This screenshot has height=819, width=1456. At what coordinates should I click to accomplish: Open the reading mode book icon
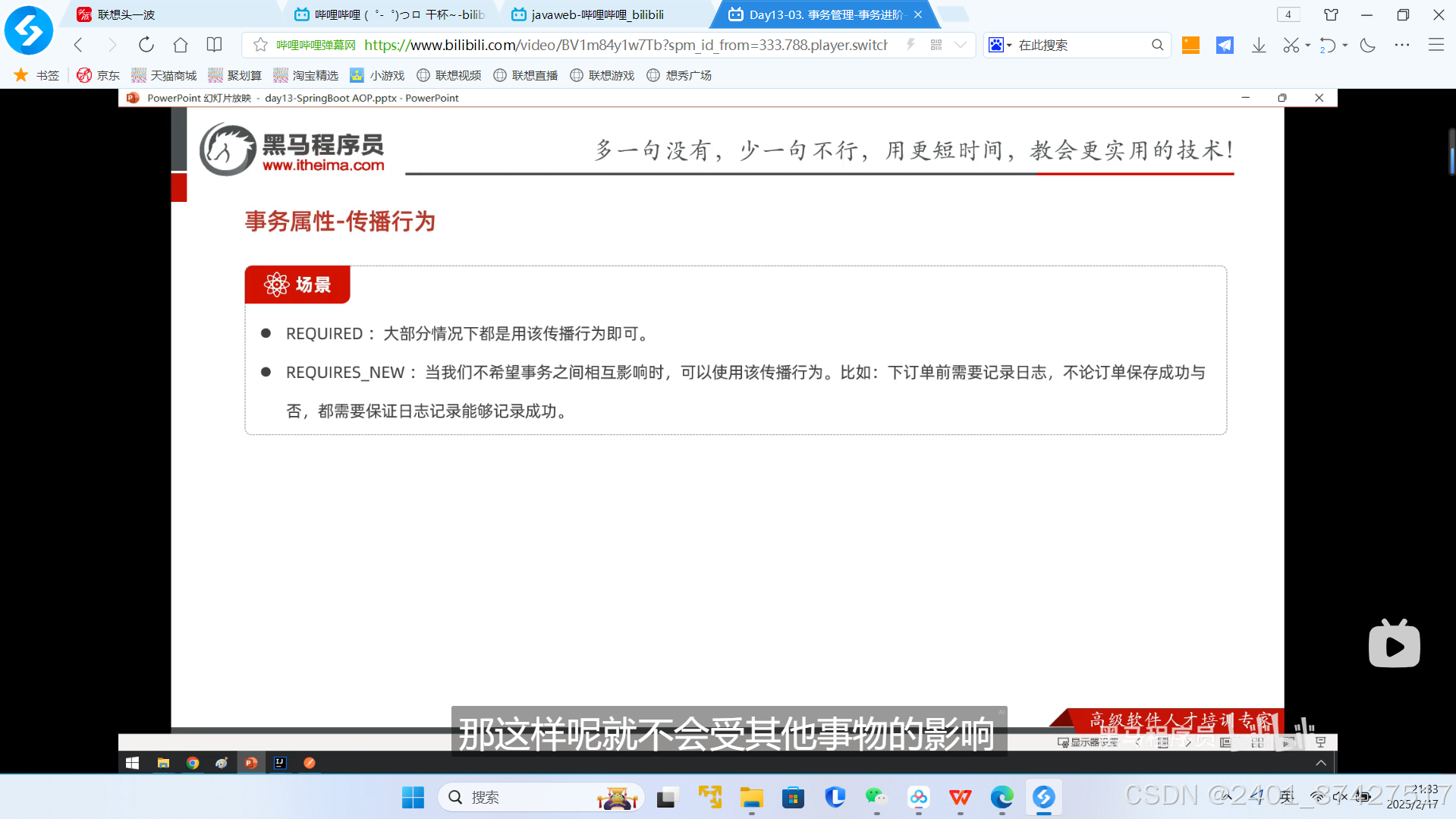point(215,45)
